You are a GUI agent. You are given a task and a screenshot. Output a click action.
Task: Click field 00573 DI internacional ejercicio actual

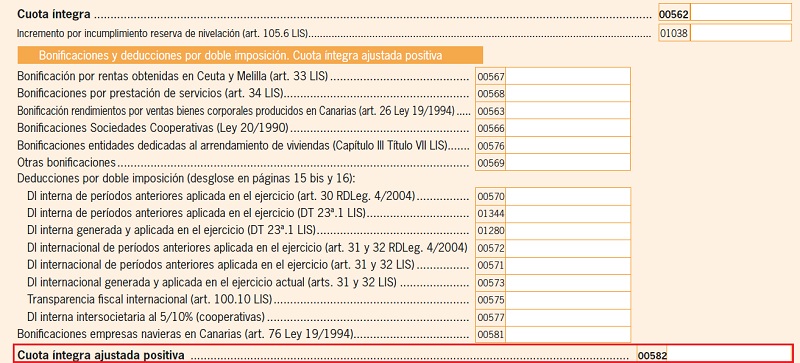[x=568, y=283]
